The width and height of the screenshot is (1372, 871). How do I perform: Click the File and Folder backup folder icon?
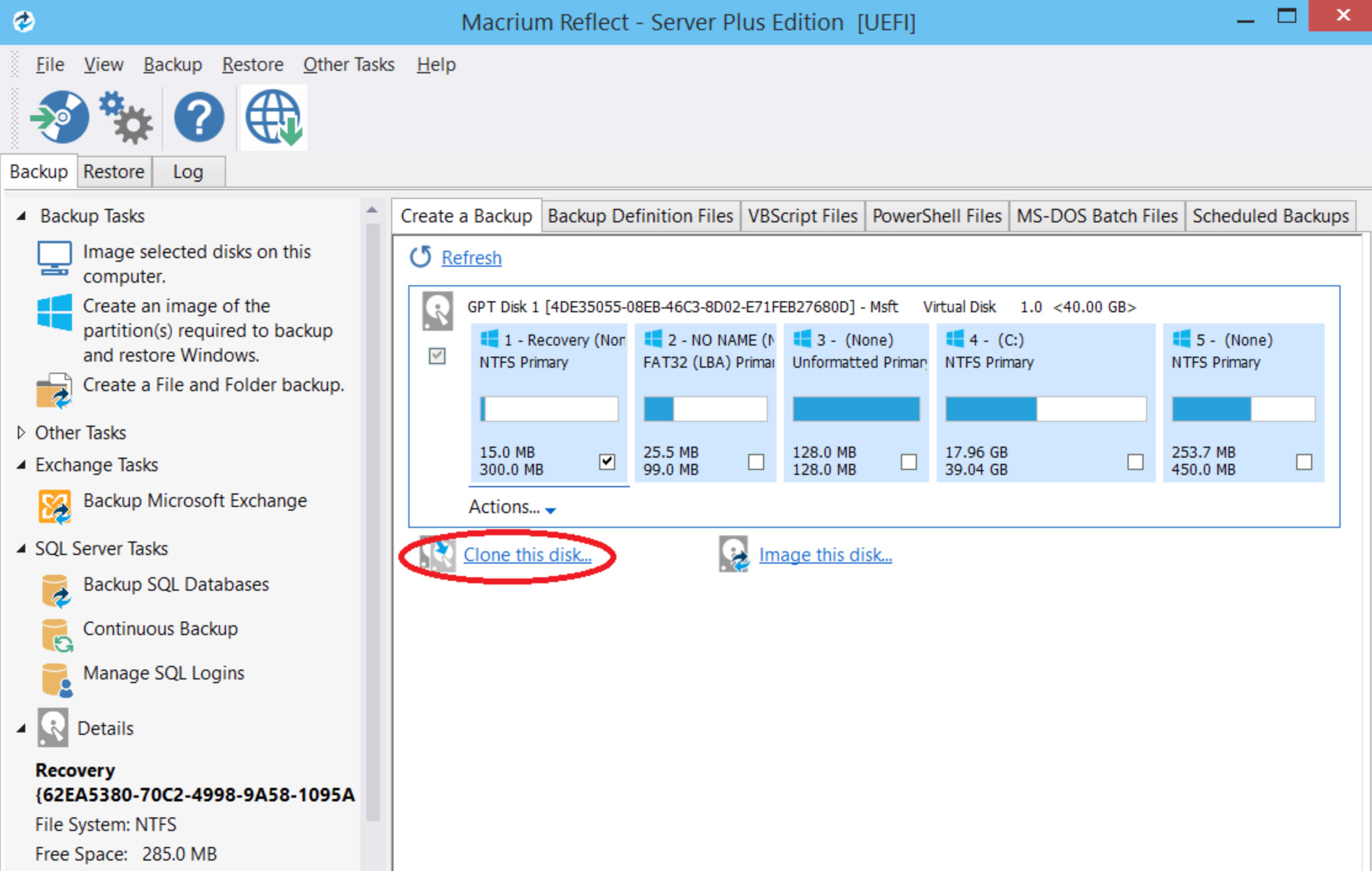point(54,391)
